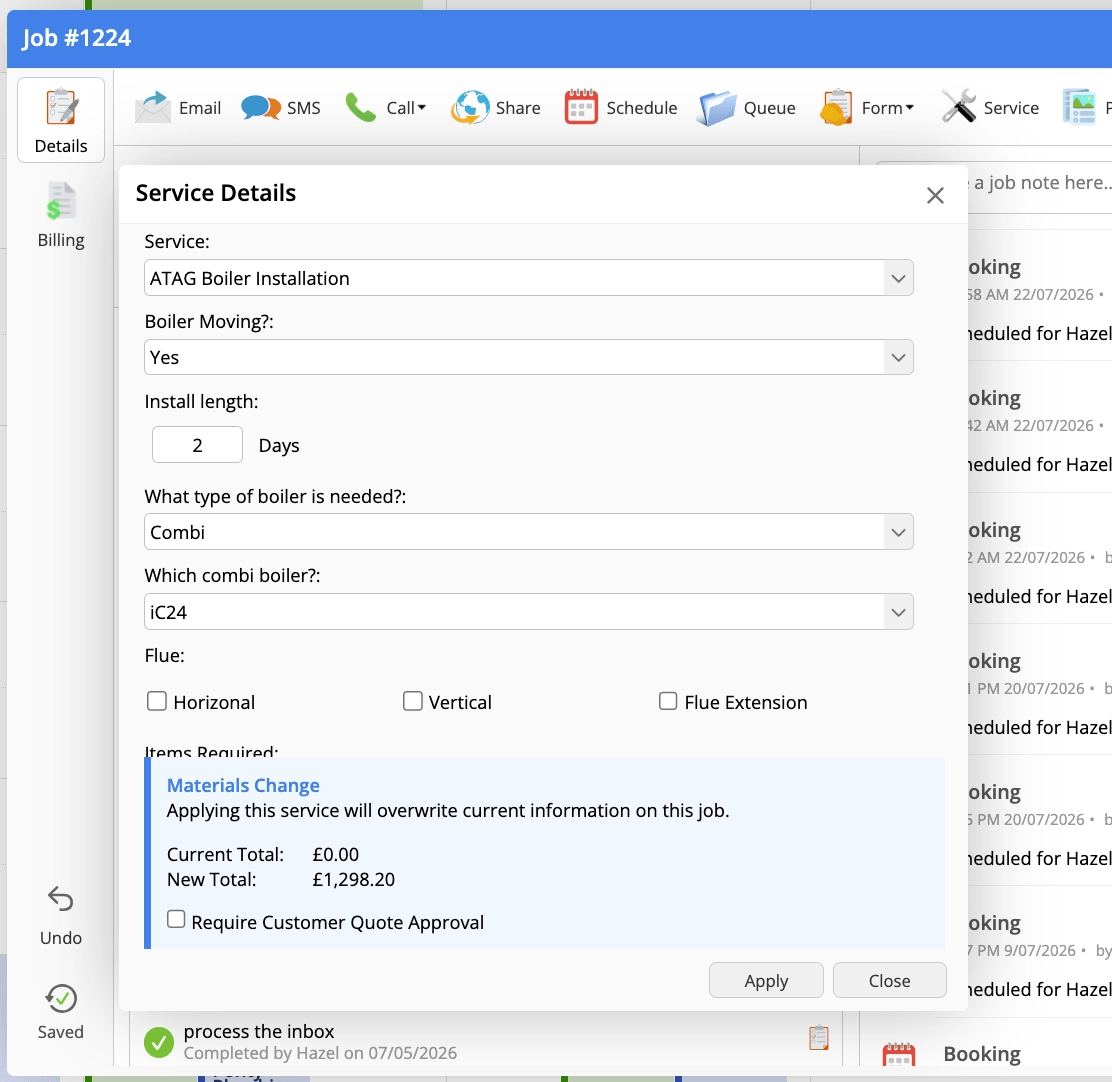Click Completed by Hazel on 07/05/2026 text

(x=320, y=1053)
